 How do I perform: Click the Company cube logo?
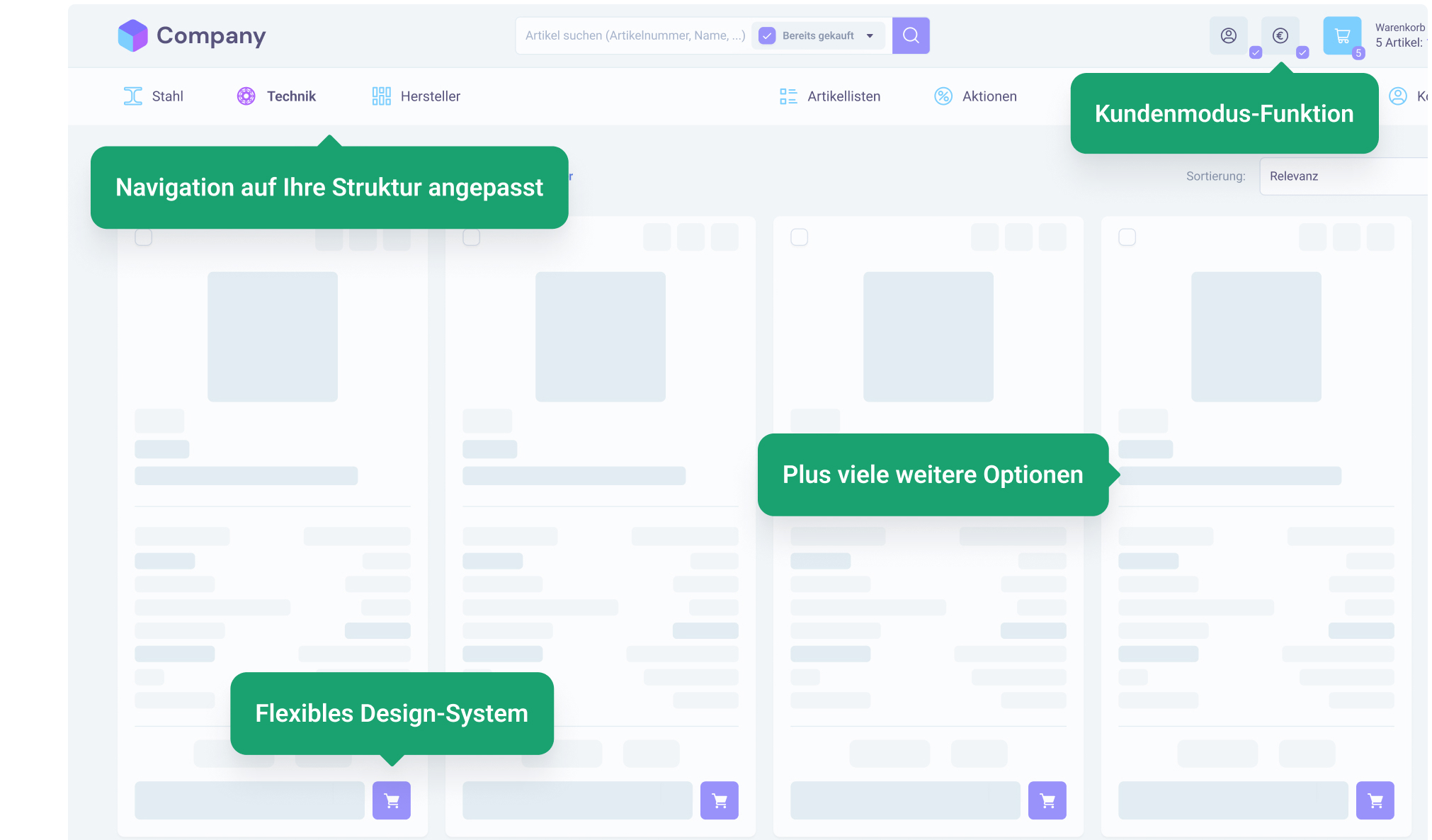tap(132, 35)
